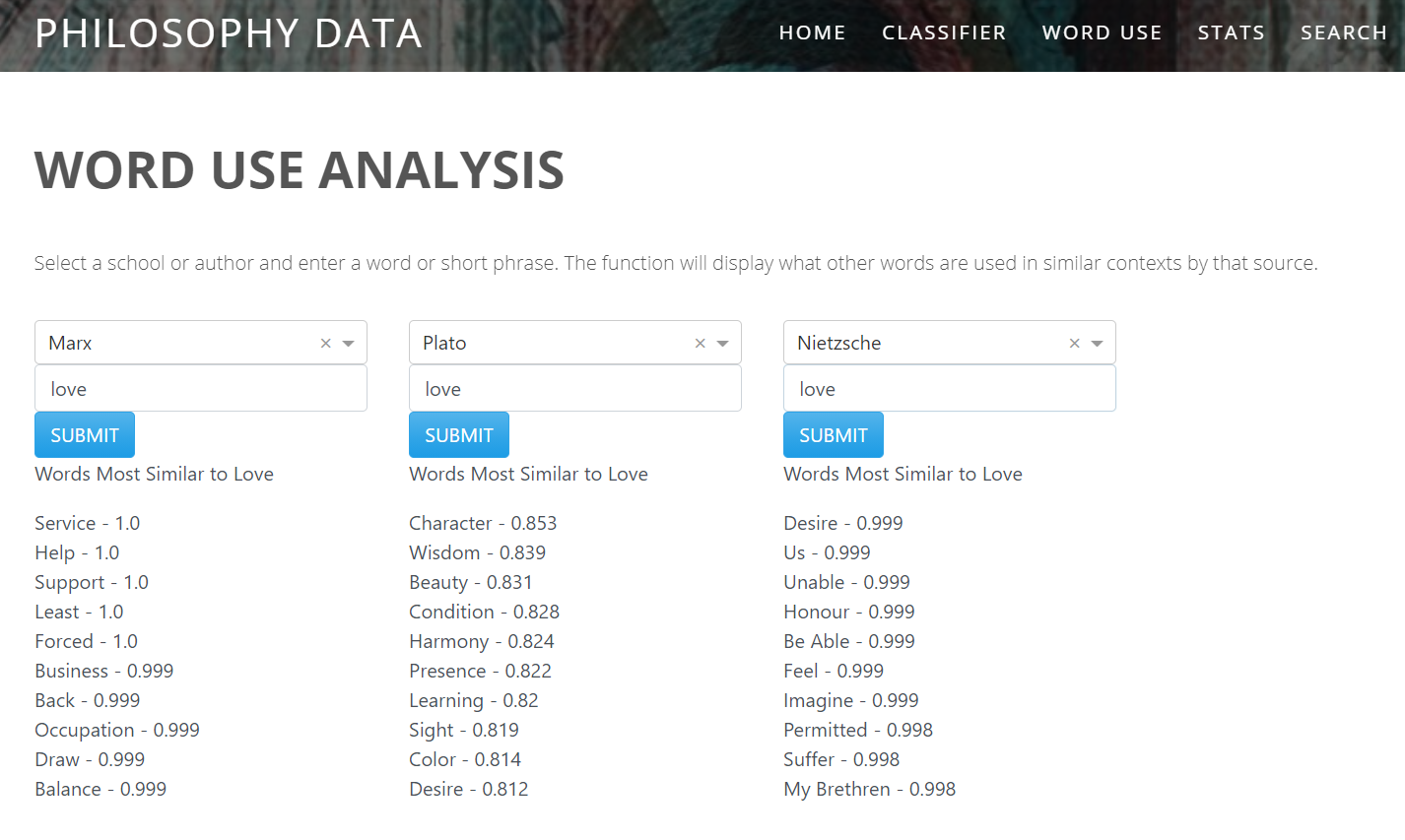Select the 'Business - 0.999' result

[104, 671]
